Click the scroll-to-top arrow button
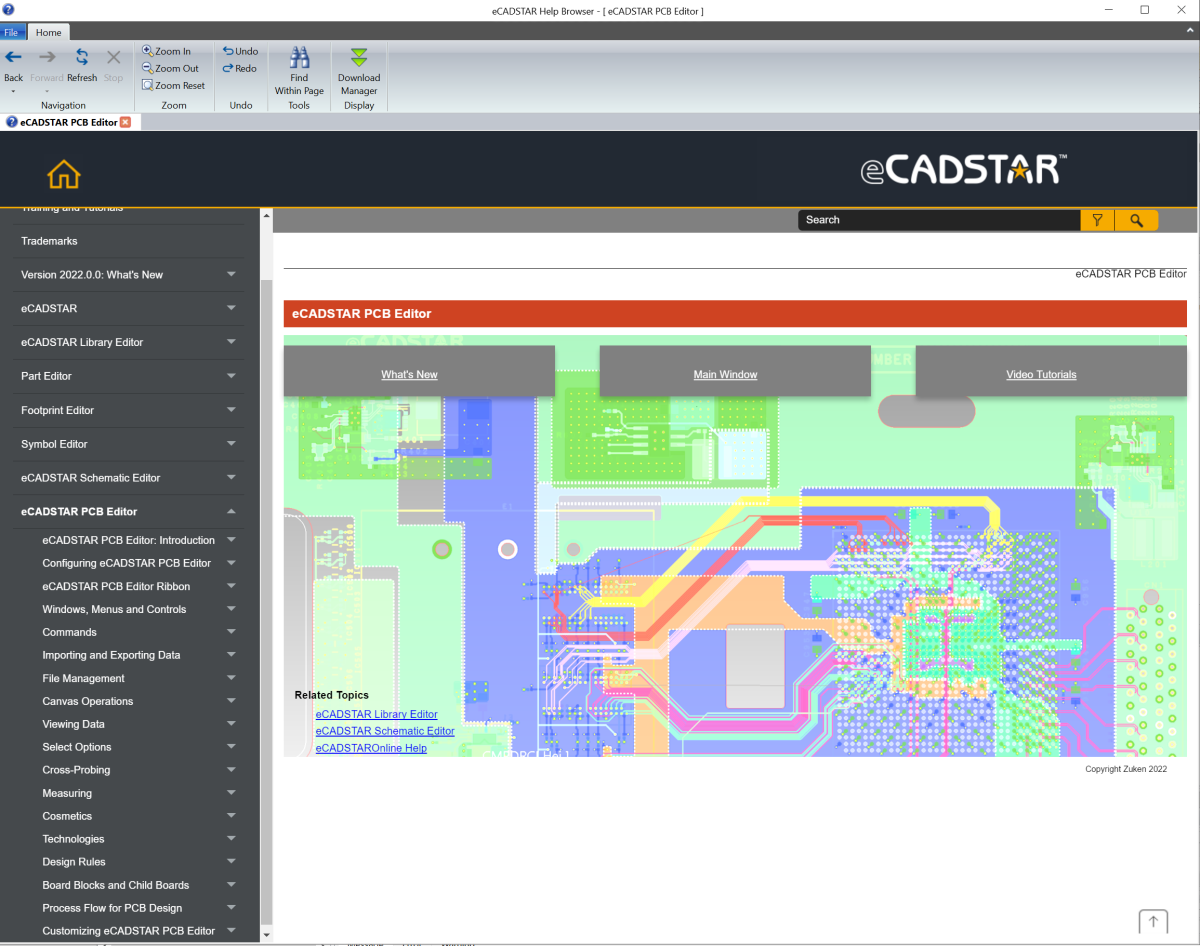Viewport: 1200px width, 946px height. (1153, 922)
